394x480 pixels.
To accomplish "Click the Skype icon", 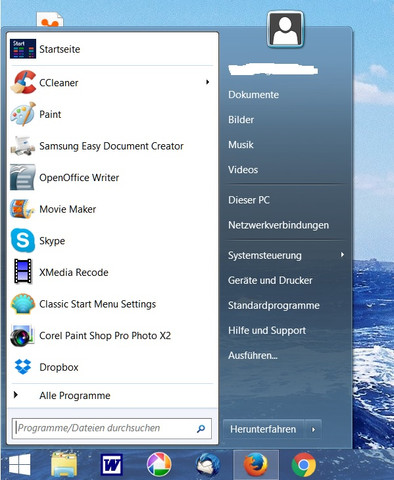I will (23, 240).
